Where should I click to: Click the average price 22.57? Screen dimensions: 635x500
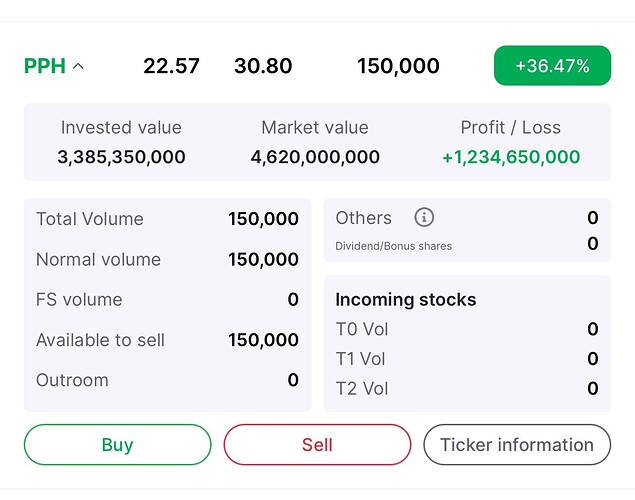[x=171, y=66]
